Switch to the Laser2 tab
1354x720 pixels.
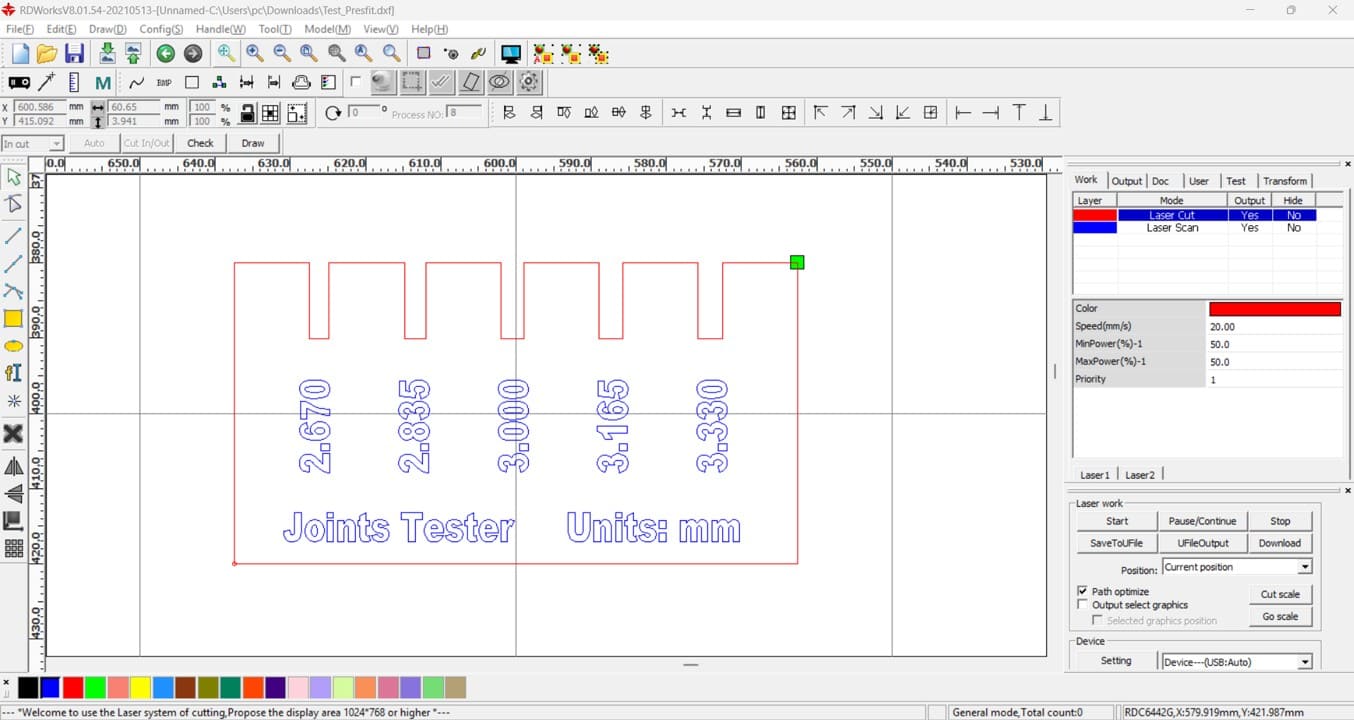1139,475
